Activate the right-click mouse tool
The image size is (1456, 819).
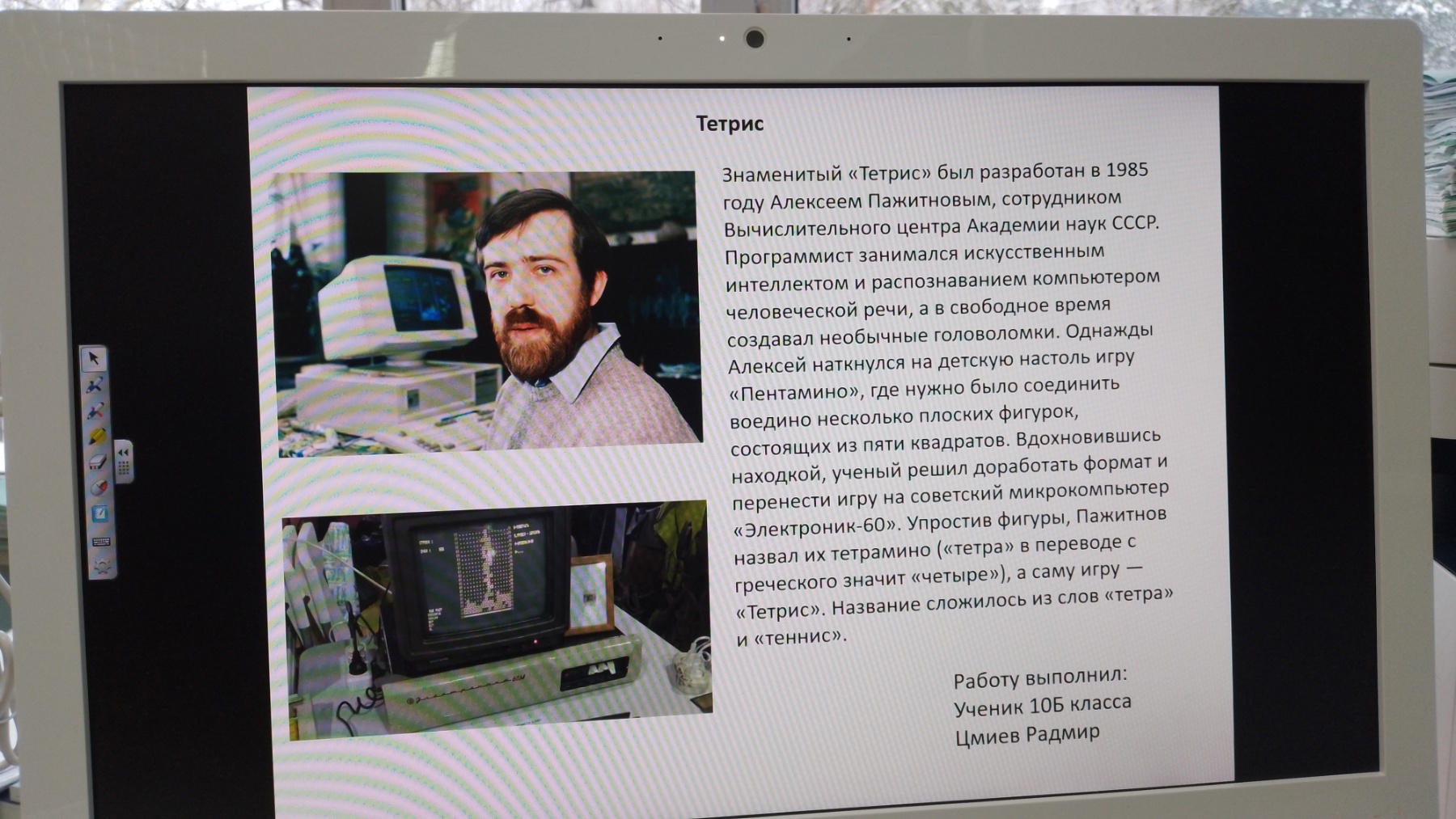pyautogui.click(x=99, y=488)
